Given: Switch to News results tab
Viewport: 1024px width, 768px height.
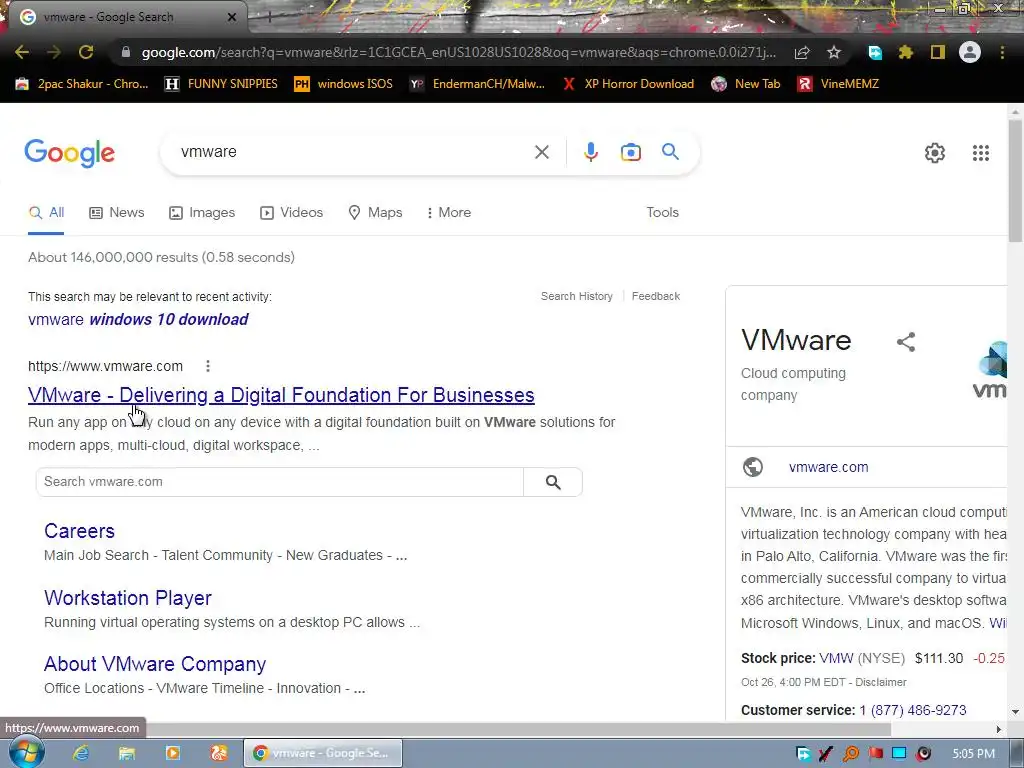Looking at the screenshot, I should coord(117,213).
